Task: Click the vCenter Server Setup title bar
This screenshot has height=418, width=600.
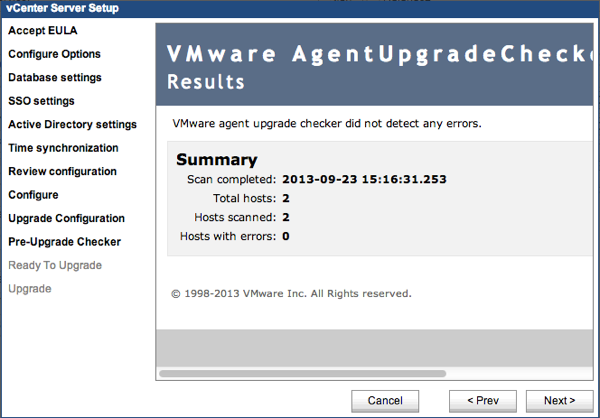Action: click(x=300, y=8)
